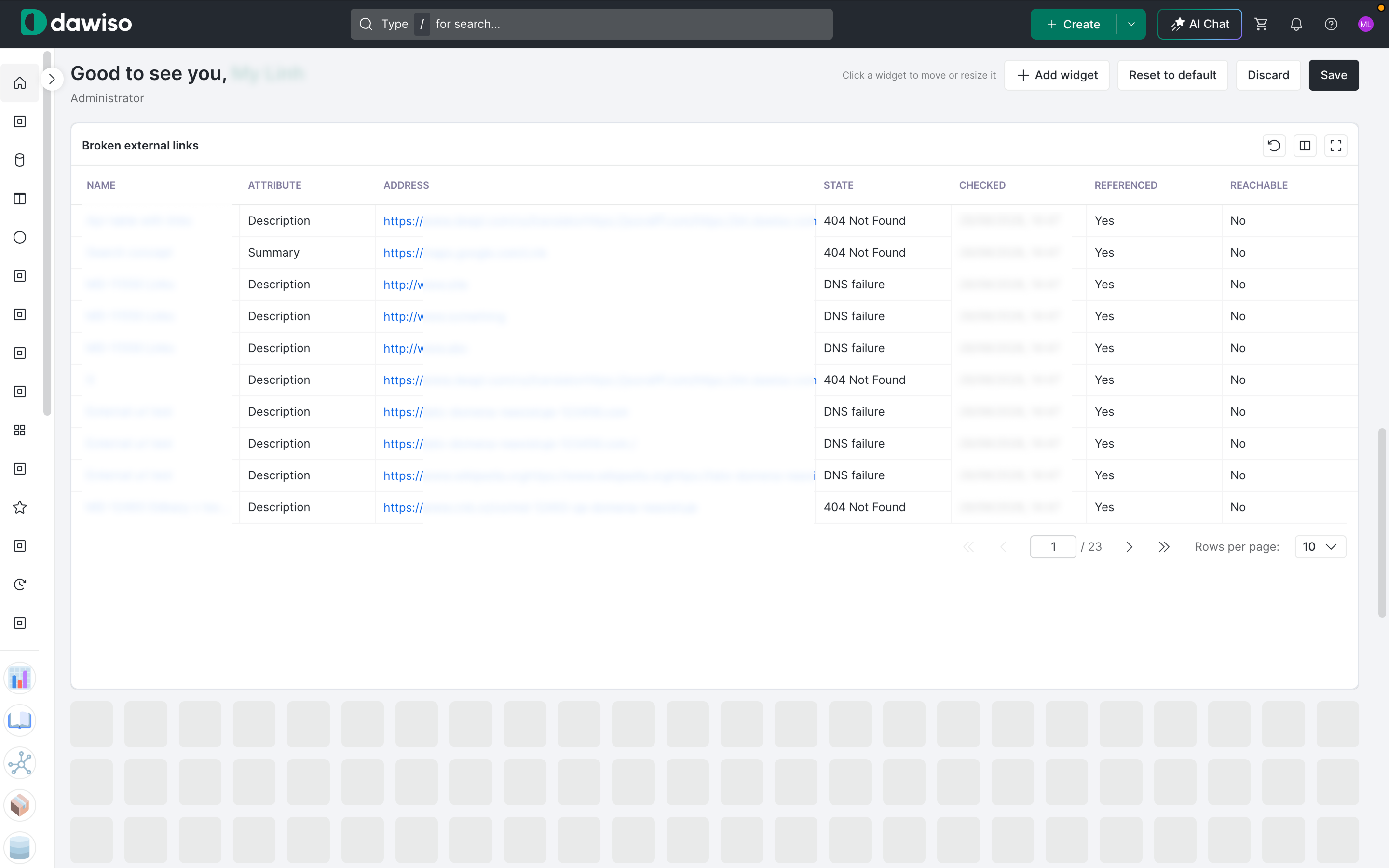The image size is (1389, 868).
Task: Open the shopping cart icon
Action: pos(1261,24)
